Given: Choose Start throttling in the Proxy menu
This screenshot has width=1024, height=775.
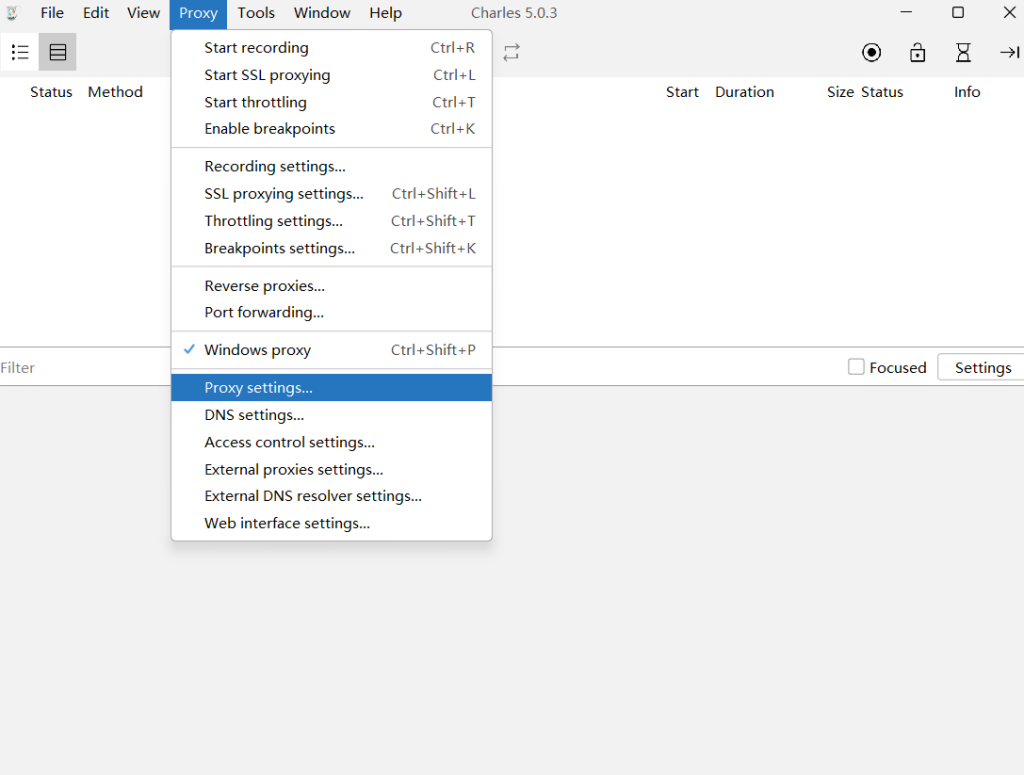Looking at the screenshot, I should tap(256, 102).
